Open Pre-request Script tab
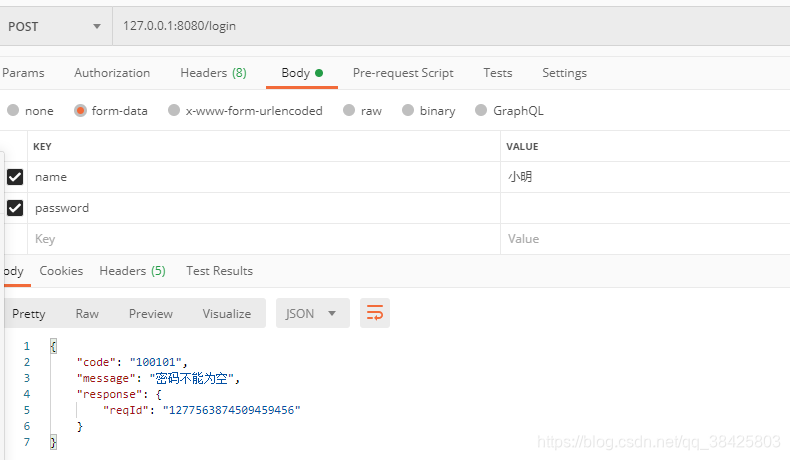The height and width of the screenshot is (460, 790). coord(403,73)
